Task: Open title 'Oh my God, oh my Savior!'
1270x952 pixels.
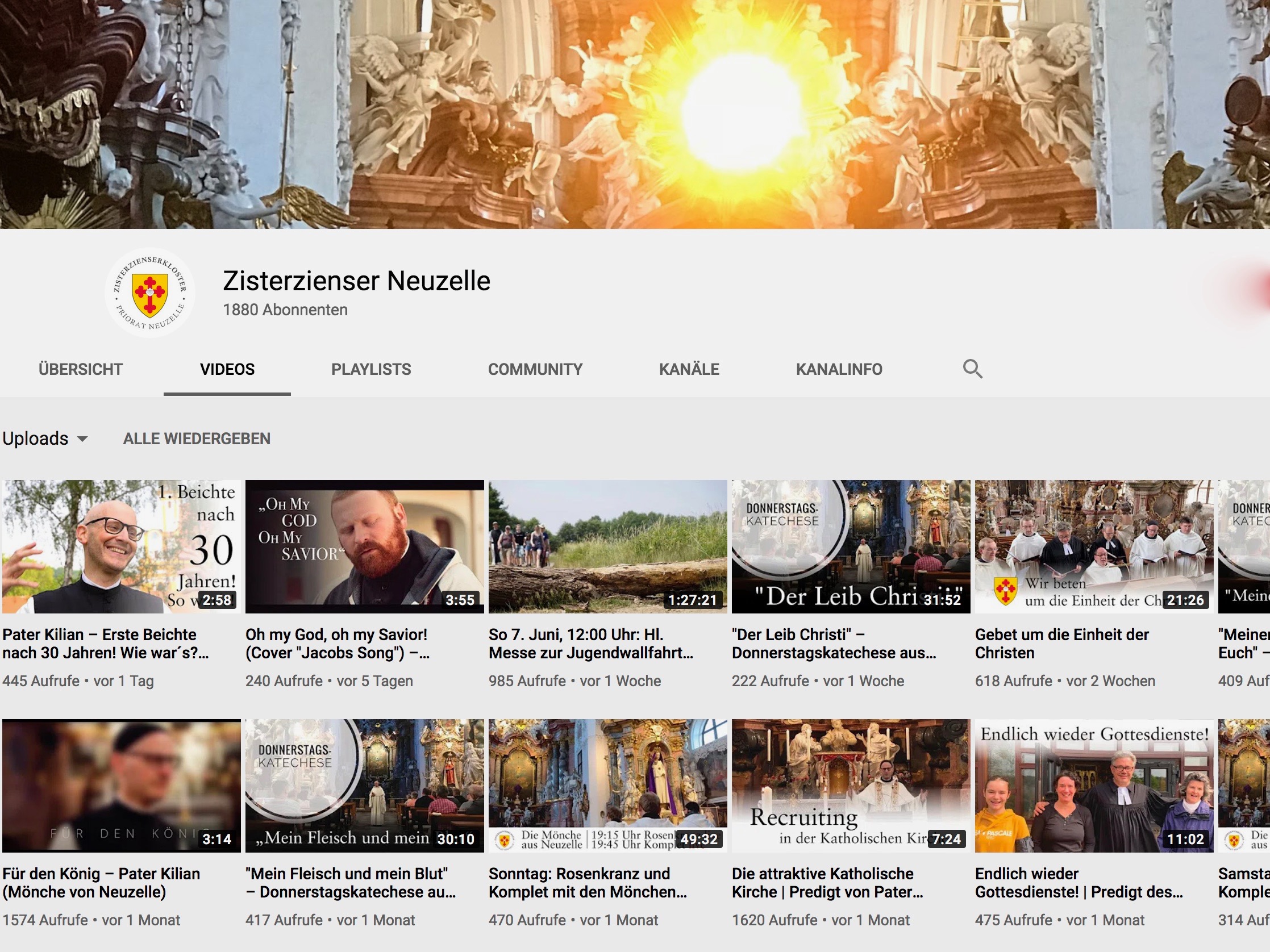Action: click(x=338, y=644)
